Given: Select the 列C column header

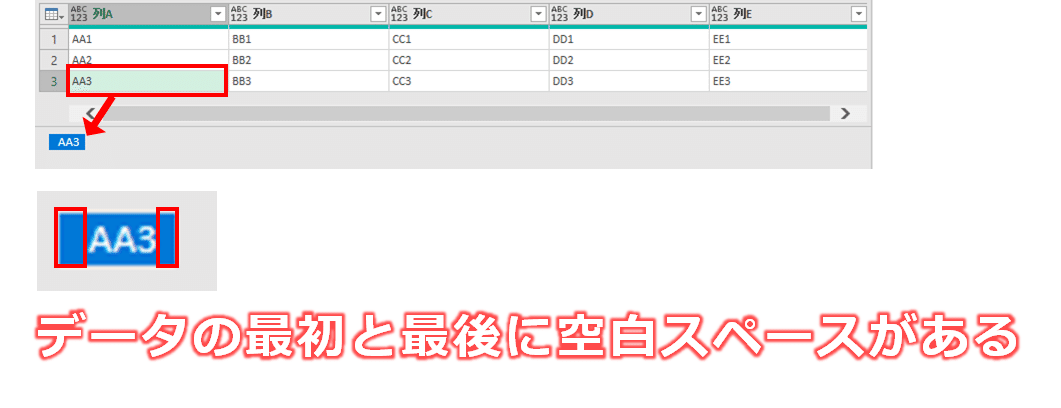Looking at the screenshot, I should coord(469,14).
